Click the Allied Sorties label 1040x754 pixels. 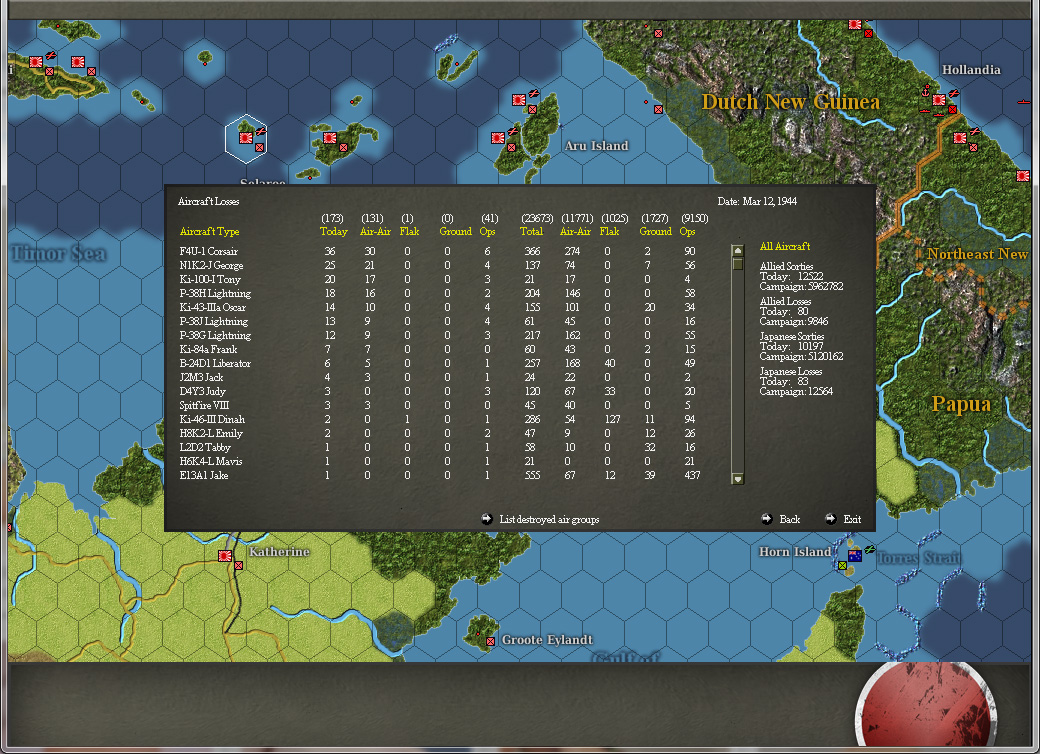coord(786,266)
